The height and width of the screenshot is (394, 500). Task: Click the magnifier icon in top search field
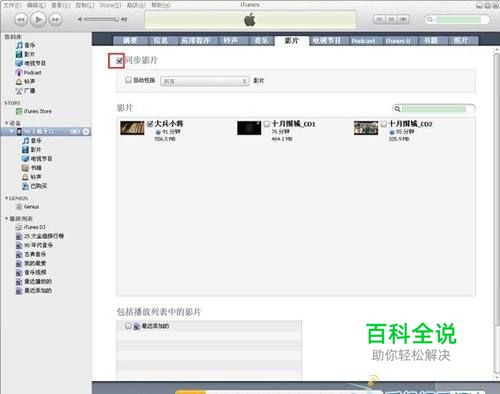pyautogui.click(x=430, y=20)
